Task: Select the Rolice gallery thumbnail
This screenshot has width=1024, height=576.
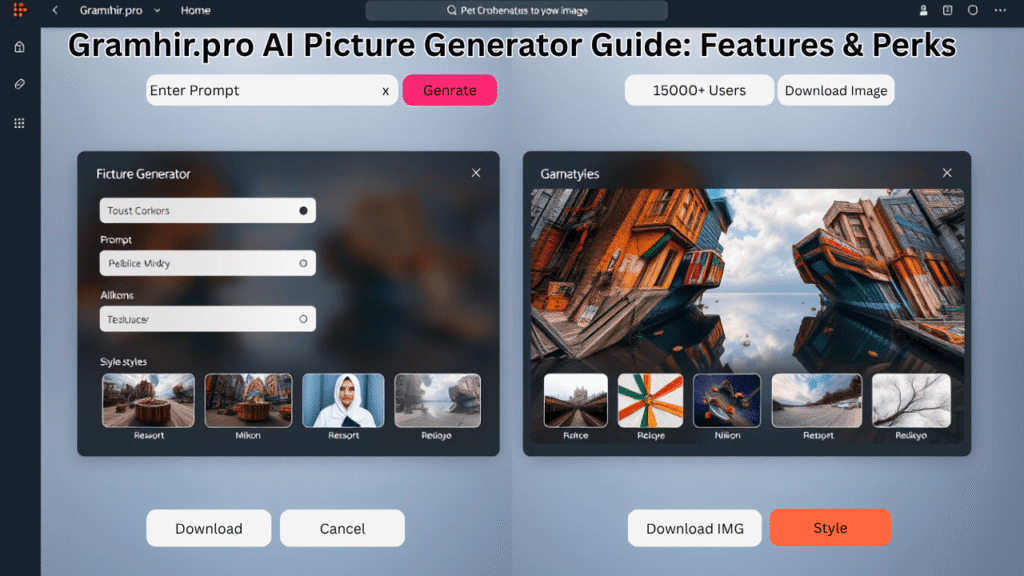Action: [575, 400]
